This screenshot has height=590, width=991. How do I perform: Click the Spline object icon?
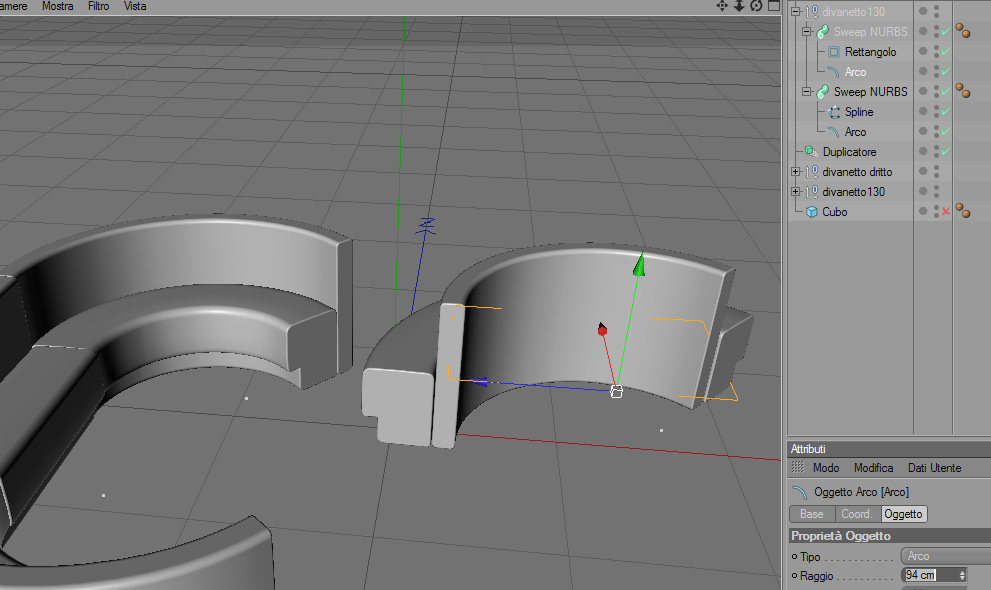[x=834, y=112]
